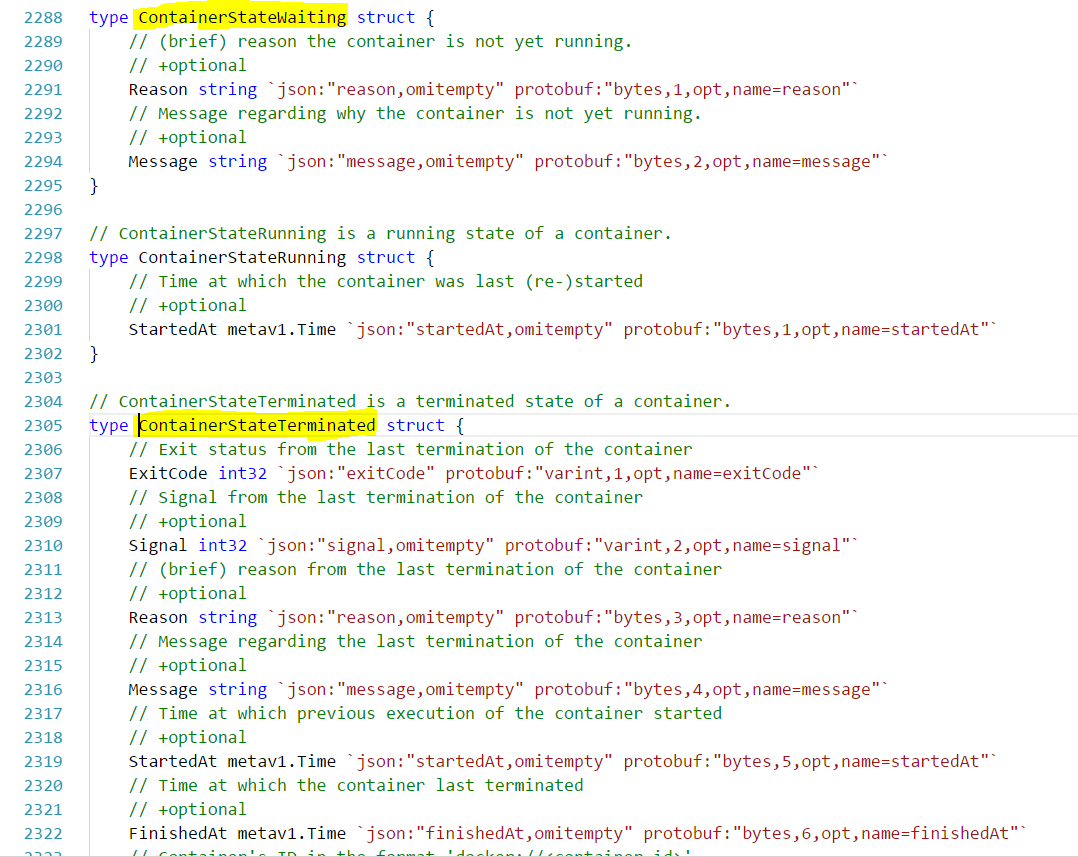Click int32 type on the Signal line

click(223, 546)
